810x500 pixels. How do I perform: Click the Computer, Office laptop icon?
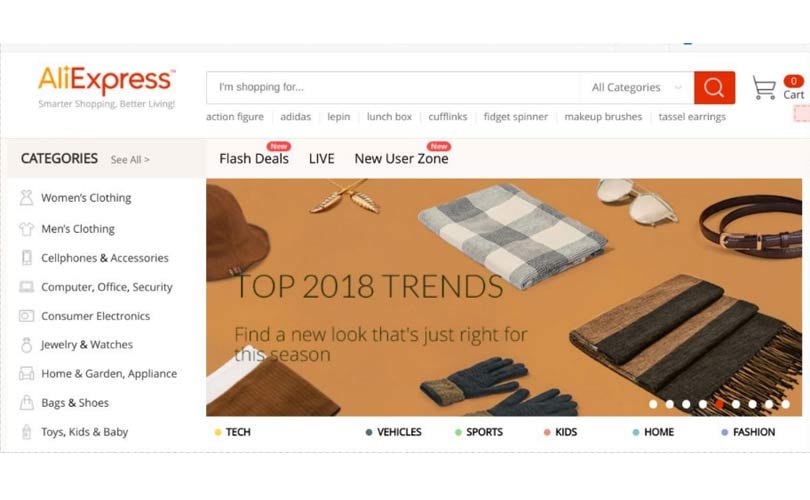(26, 287)
